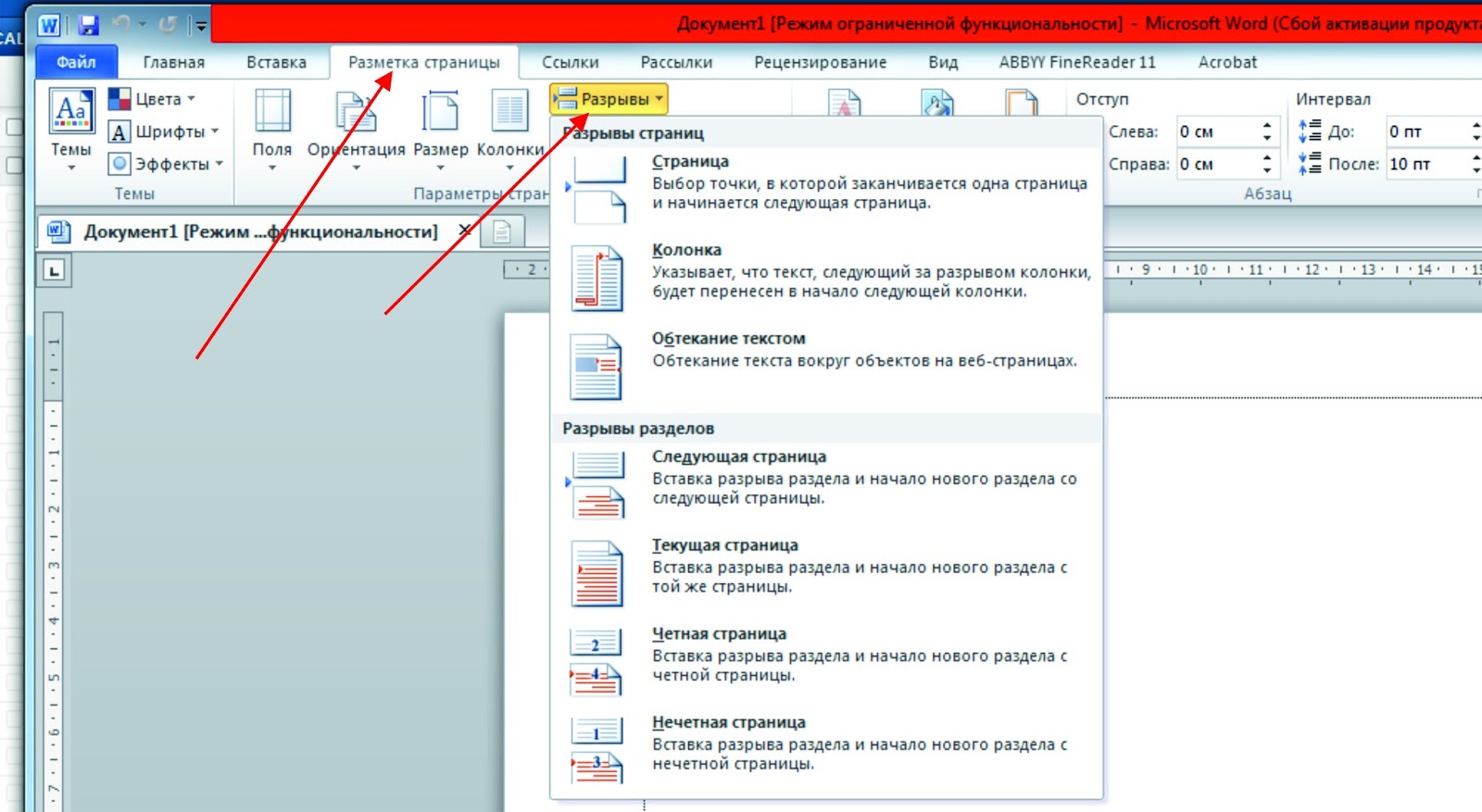Open the ABBYY FineReader 11 tab
The image size is (1482, 812).
click(1077, 62)
